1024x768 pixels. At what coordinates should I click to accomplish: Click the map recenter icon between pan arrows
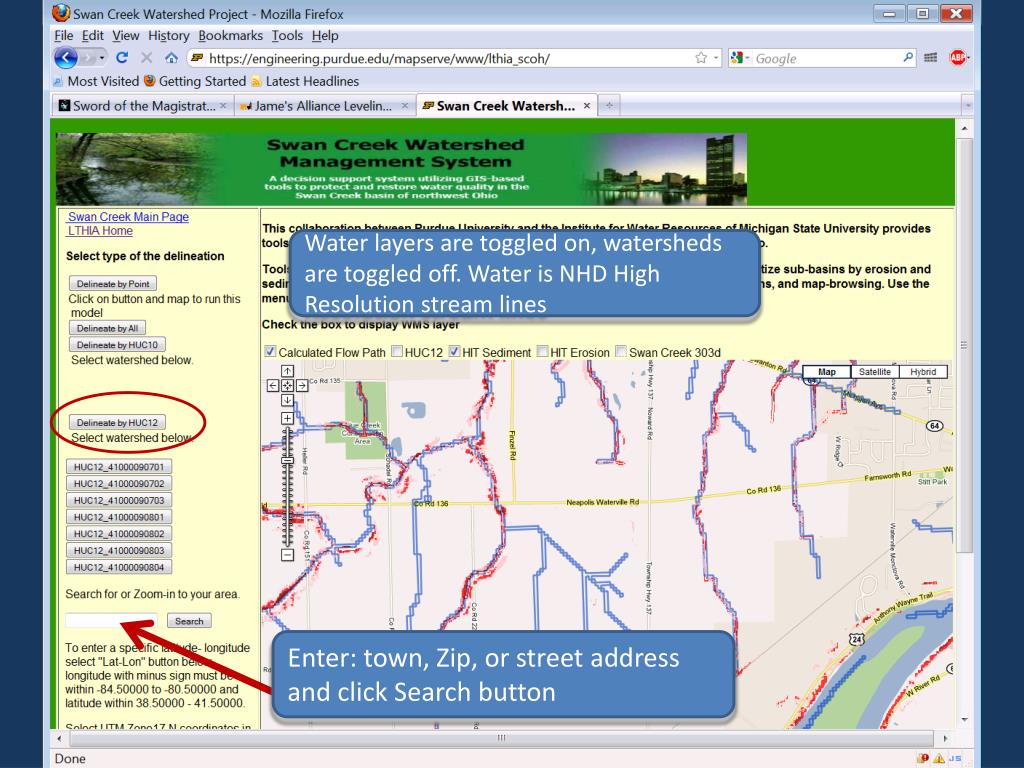pos(287,386)
